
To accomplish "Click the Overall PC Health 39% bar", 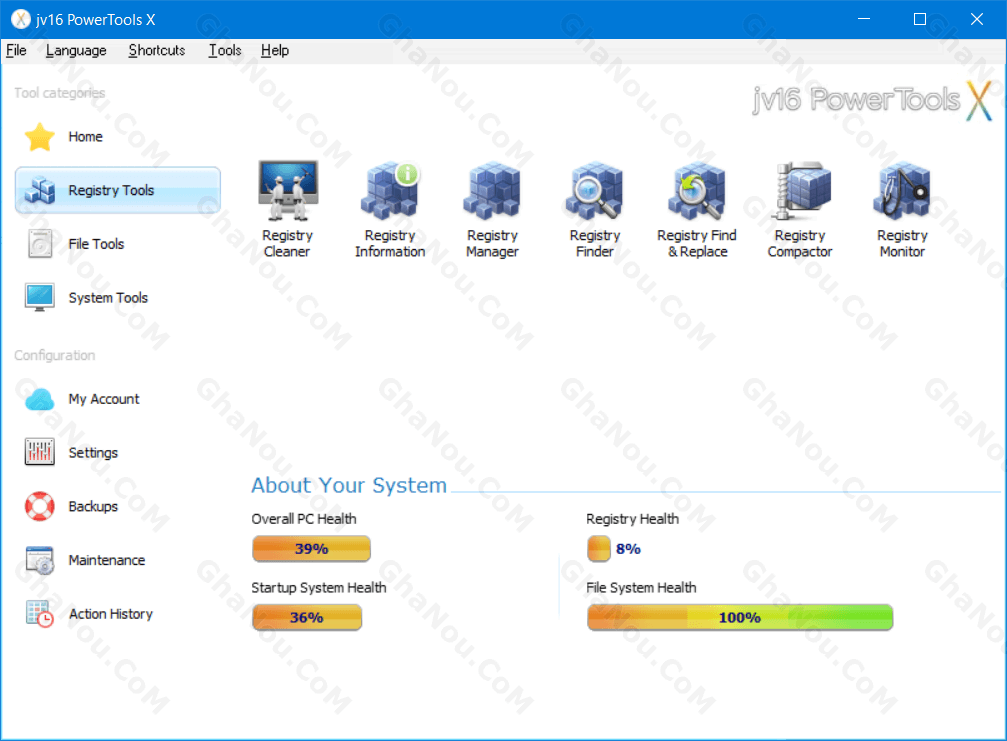I will point(311,548).
